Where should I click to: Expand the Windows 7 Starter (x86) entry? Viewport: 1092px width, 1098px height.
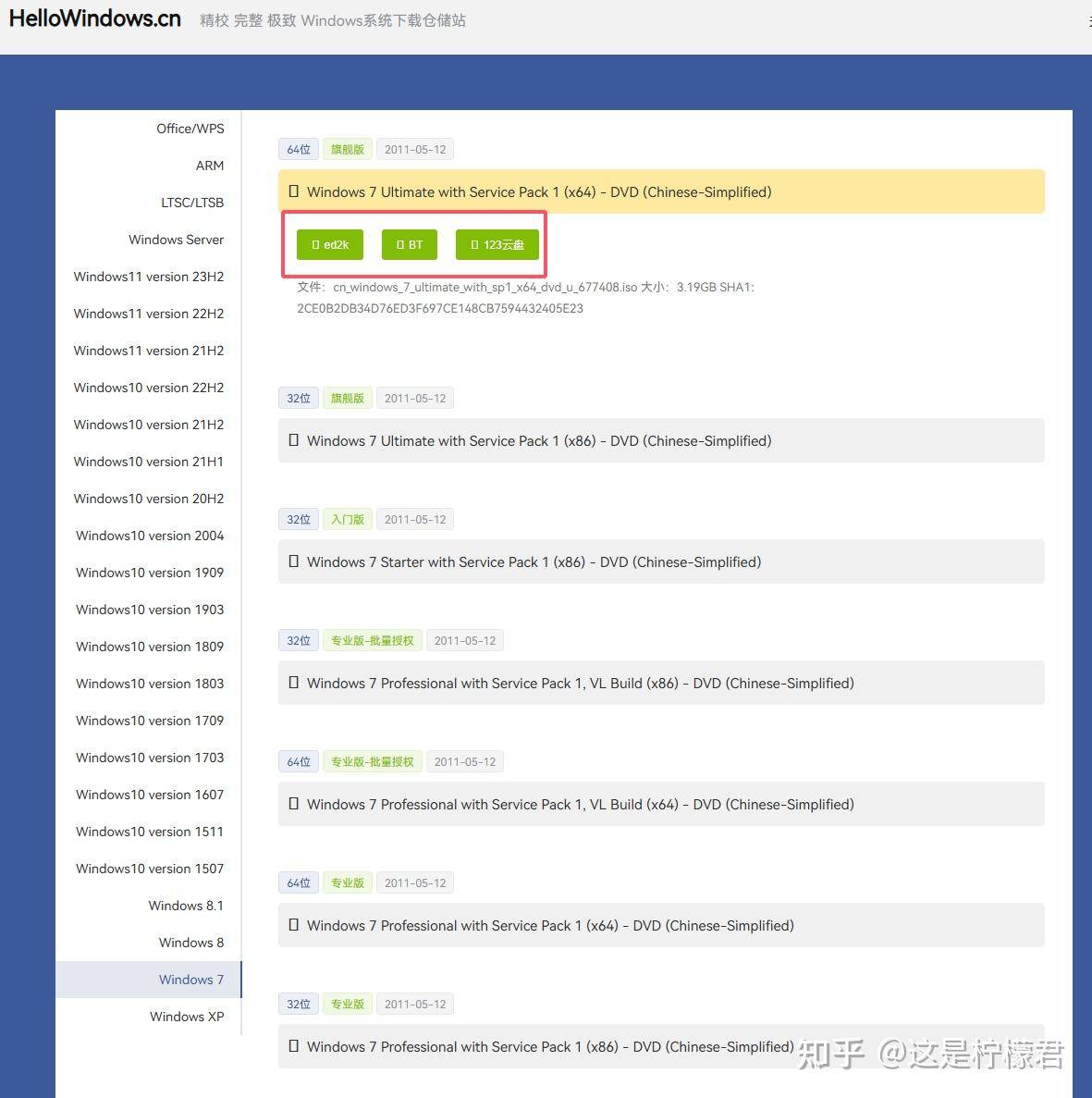pos(661,562)
